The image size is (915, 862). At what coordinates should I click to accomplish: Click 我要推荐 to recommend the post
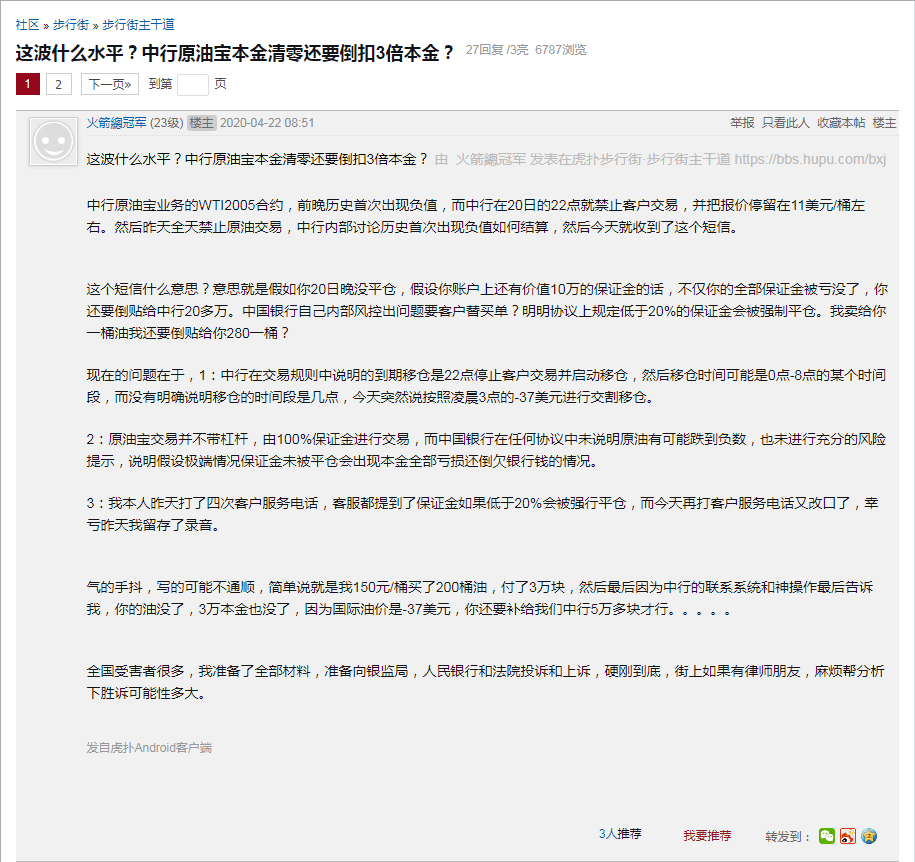[x=707, y=836]
